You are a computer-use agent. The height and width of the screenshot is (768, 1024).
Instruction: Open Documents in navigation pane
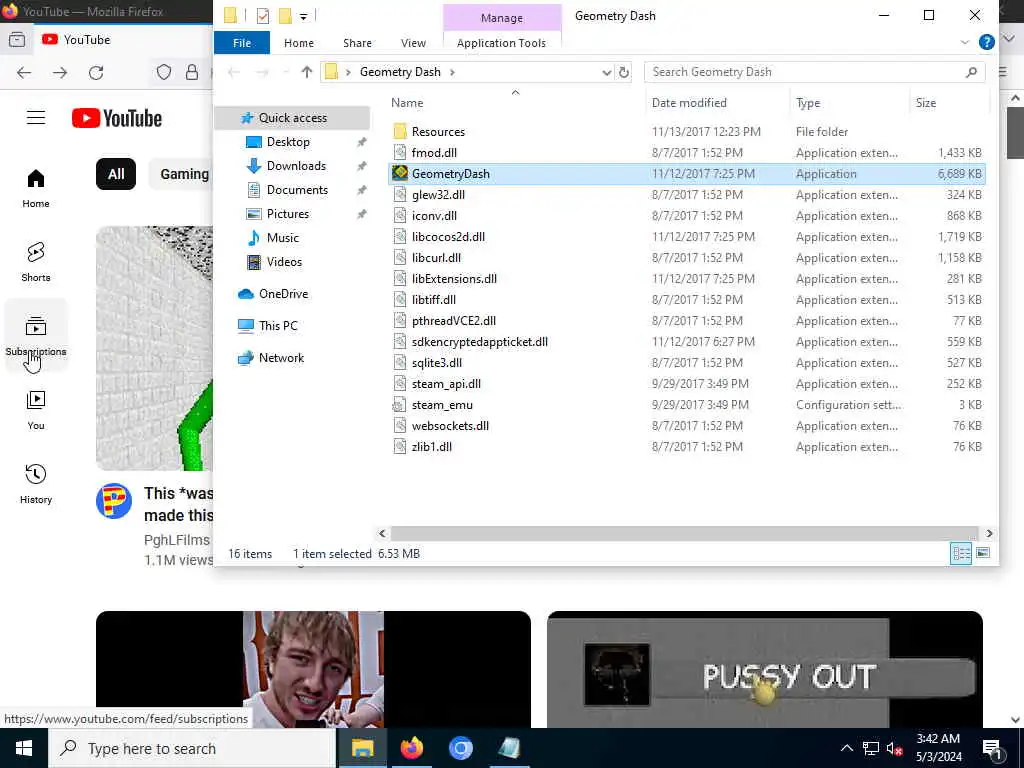coord(297,189)
